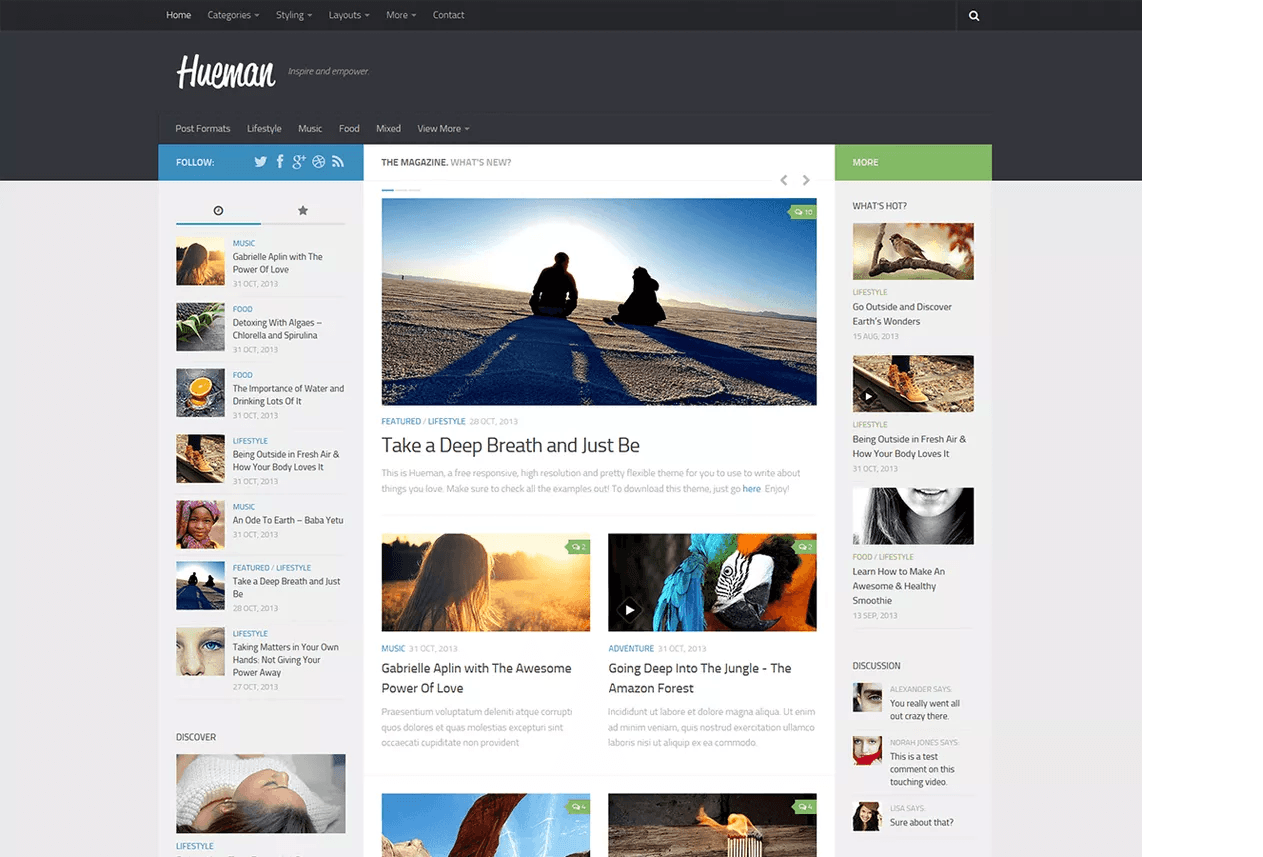Viewport: 1263px width, 857px height.
Task: Click the Hueman site logo
Action: point(226,72)
